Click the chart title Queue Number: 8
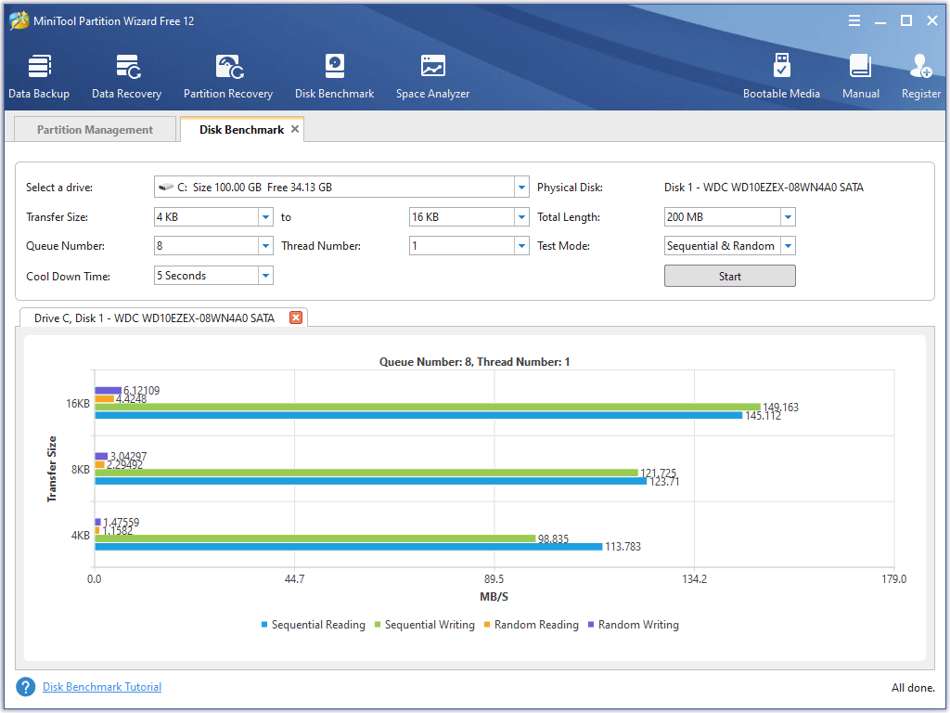Screen dimensions: 950x713 coord(474,362)
